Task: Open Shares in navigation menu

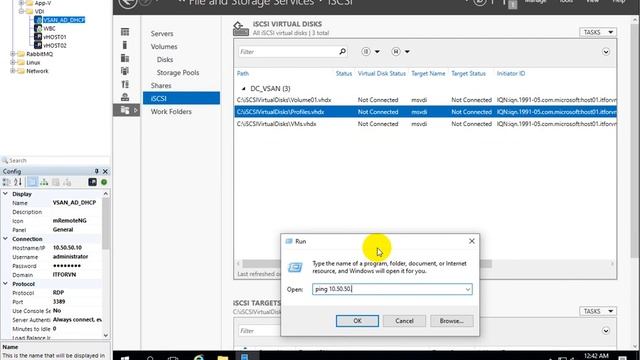Action: 161,86
